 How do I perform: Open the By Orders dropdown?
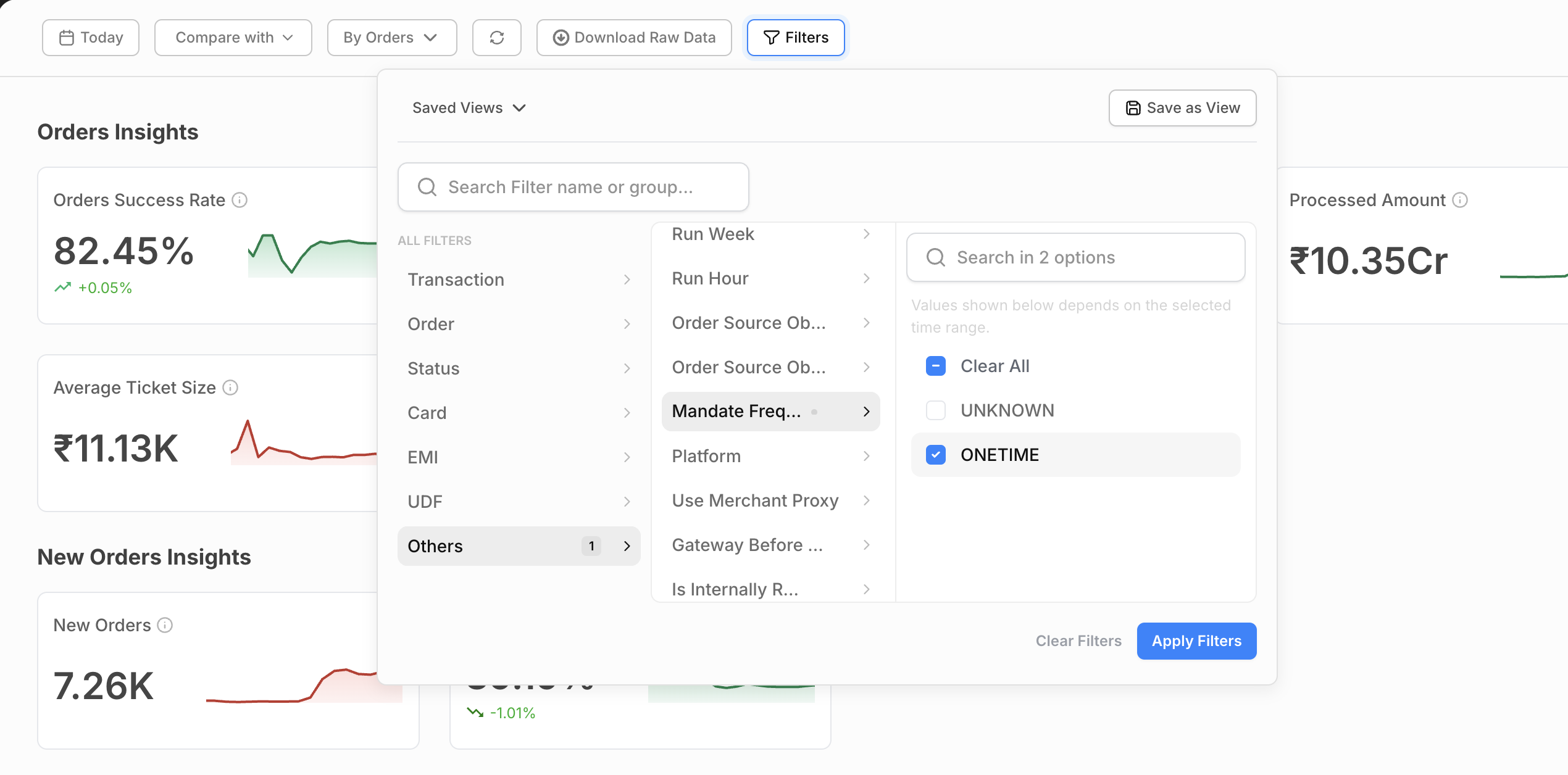tap(391, 38)
